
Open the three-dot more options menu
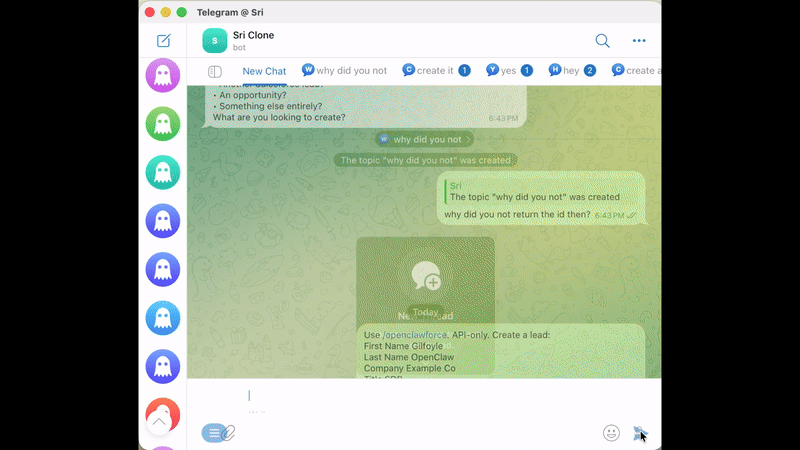[639, 41]
